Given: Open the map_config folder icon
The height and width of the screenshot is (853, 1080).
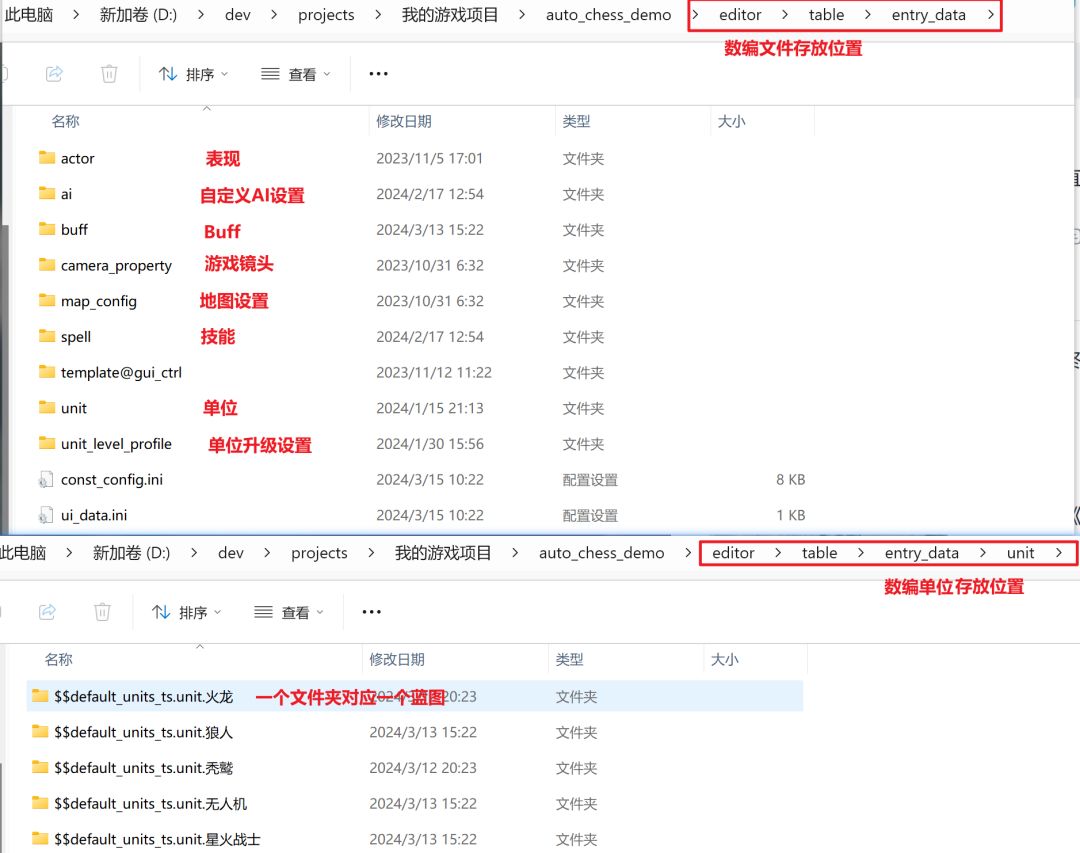Looking at the screenshot, I should click(47, 301).
